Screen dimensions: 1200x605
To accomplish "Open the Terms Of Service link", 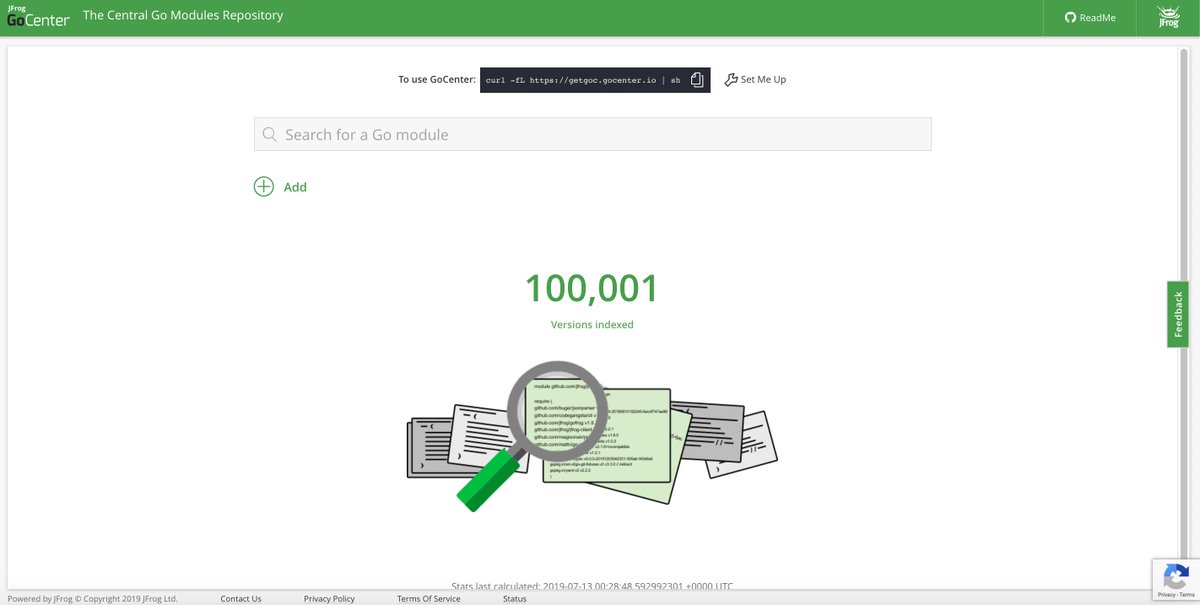I will [429, 598].
